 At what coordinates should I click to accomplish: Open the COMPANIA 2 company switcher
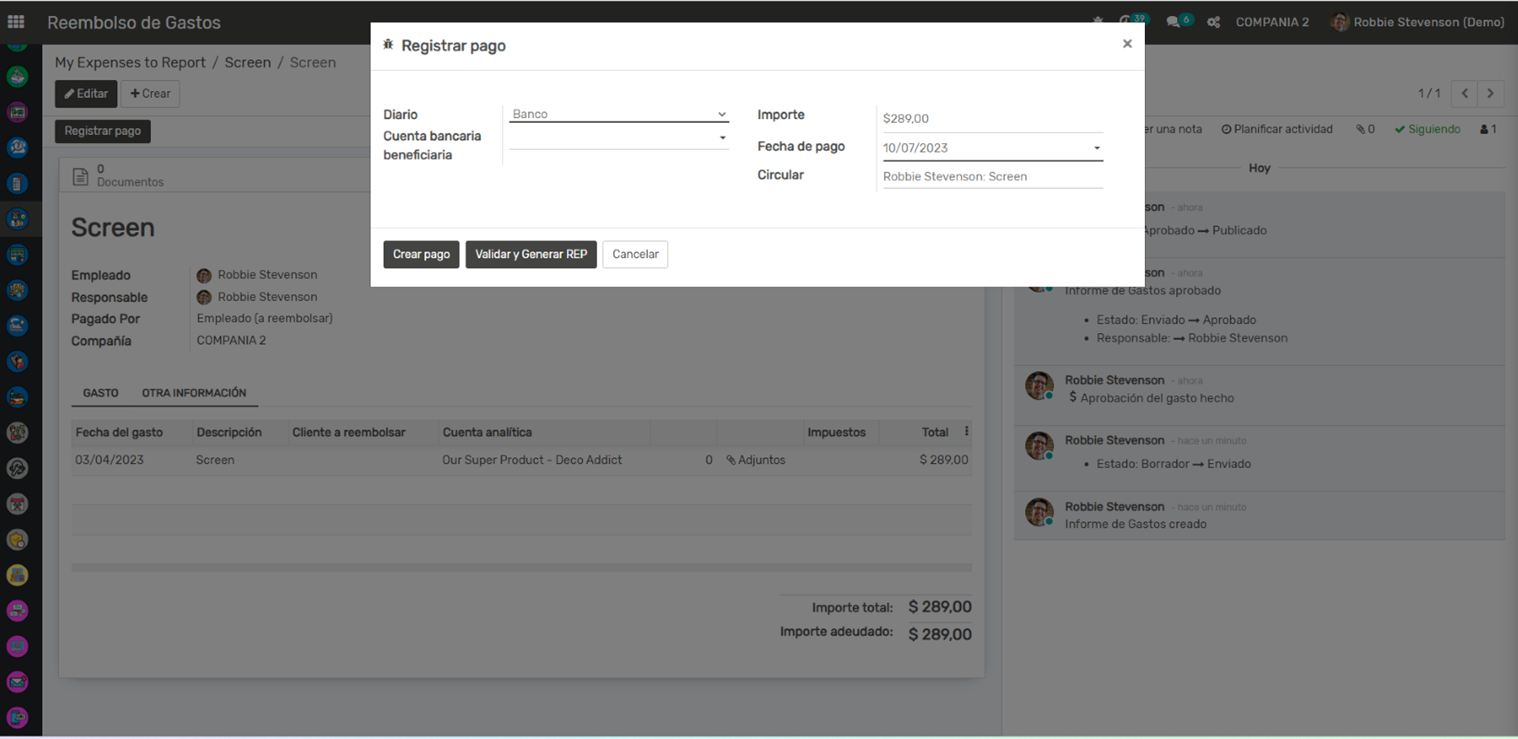tap(1272, 22)
